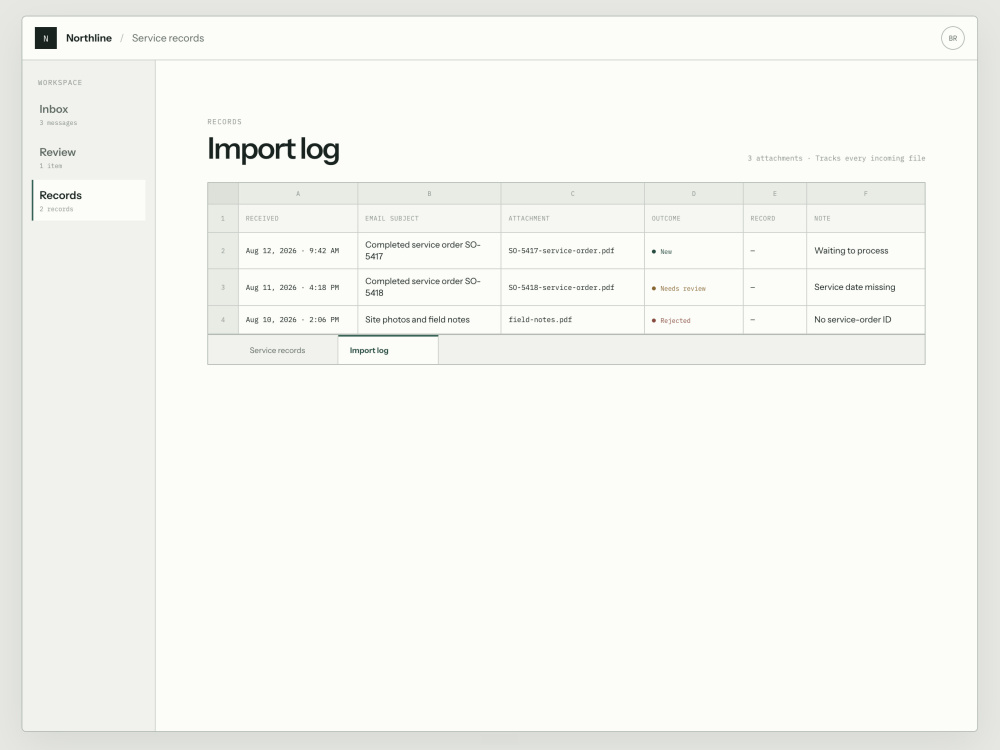Viewport: 1000px width, 750px height.
Task: Select column D header
Action: point(694,194)
